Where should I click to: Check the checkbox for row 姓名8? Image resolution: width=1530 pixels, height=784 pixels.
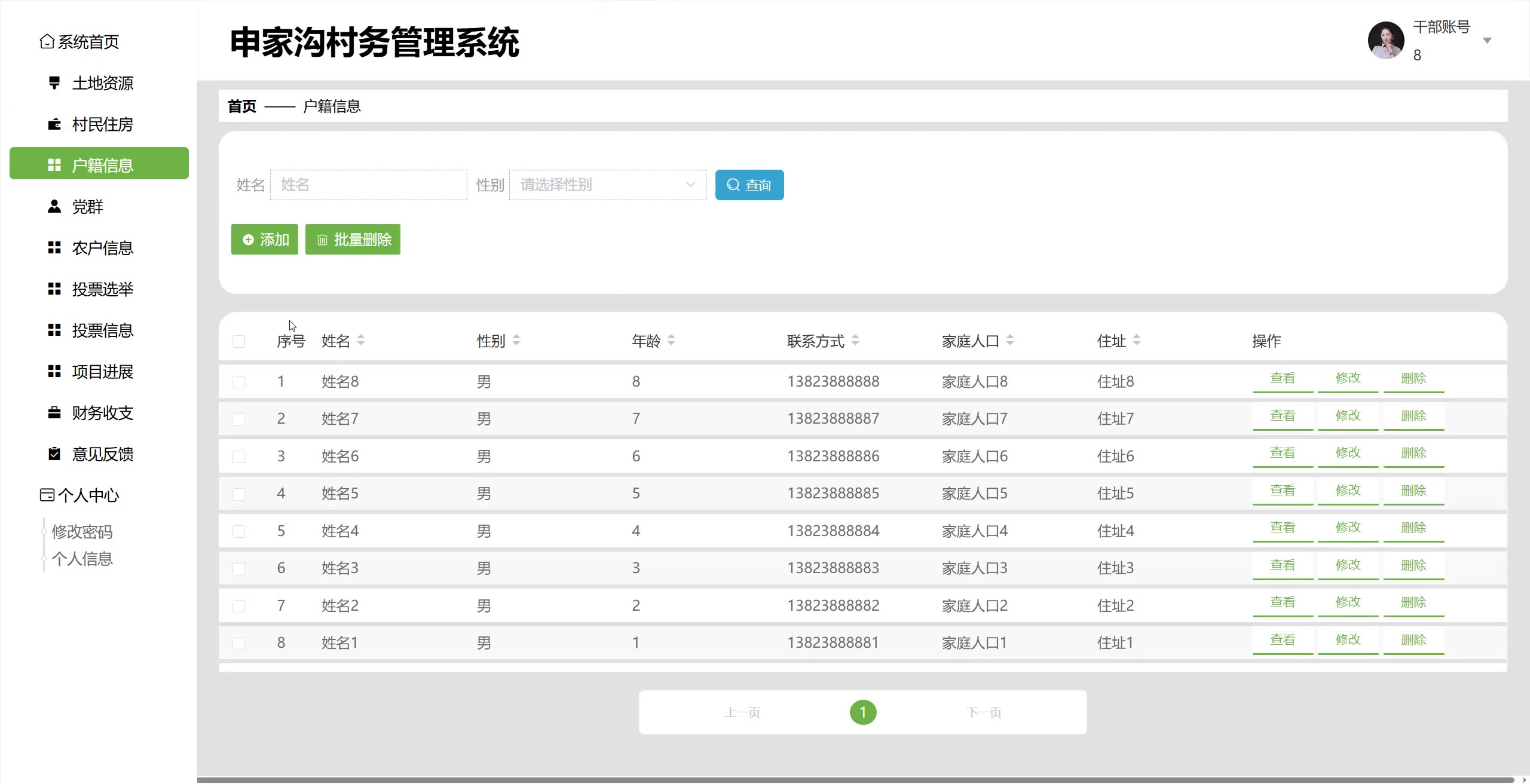[238, 382]
